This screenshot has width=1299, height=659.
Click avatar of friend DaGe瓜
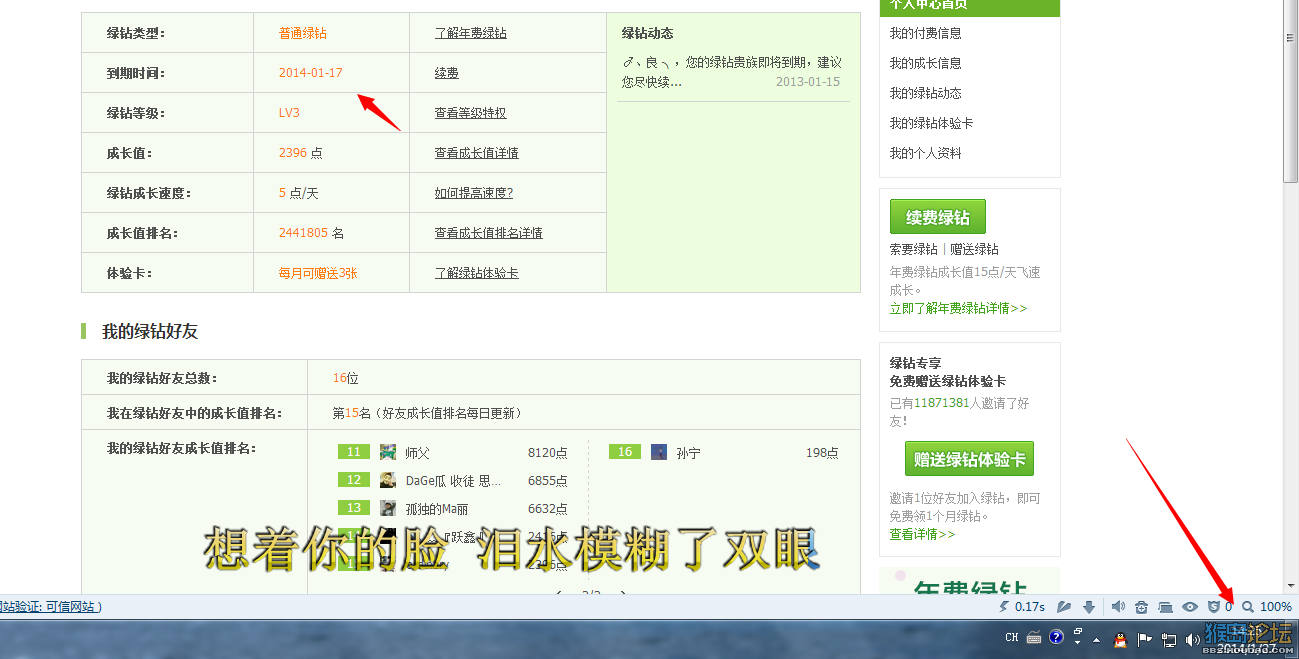[x=388, y=480]
